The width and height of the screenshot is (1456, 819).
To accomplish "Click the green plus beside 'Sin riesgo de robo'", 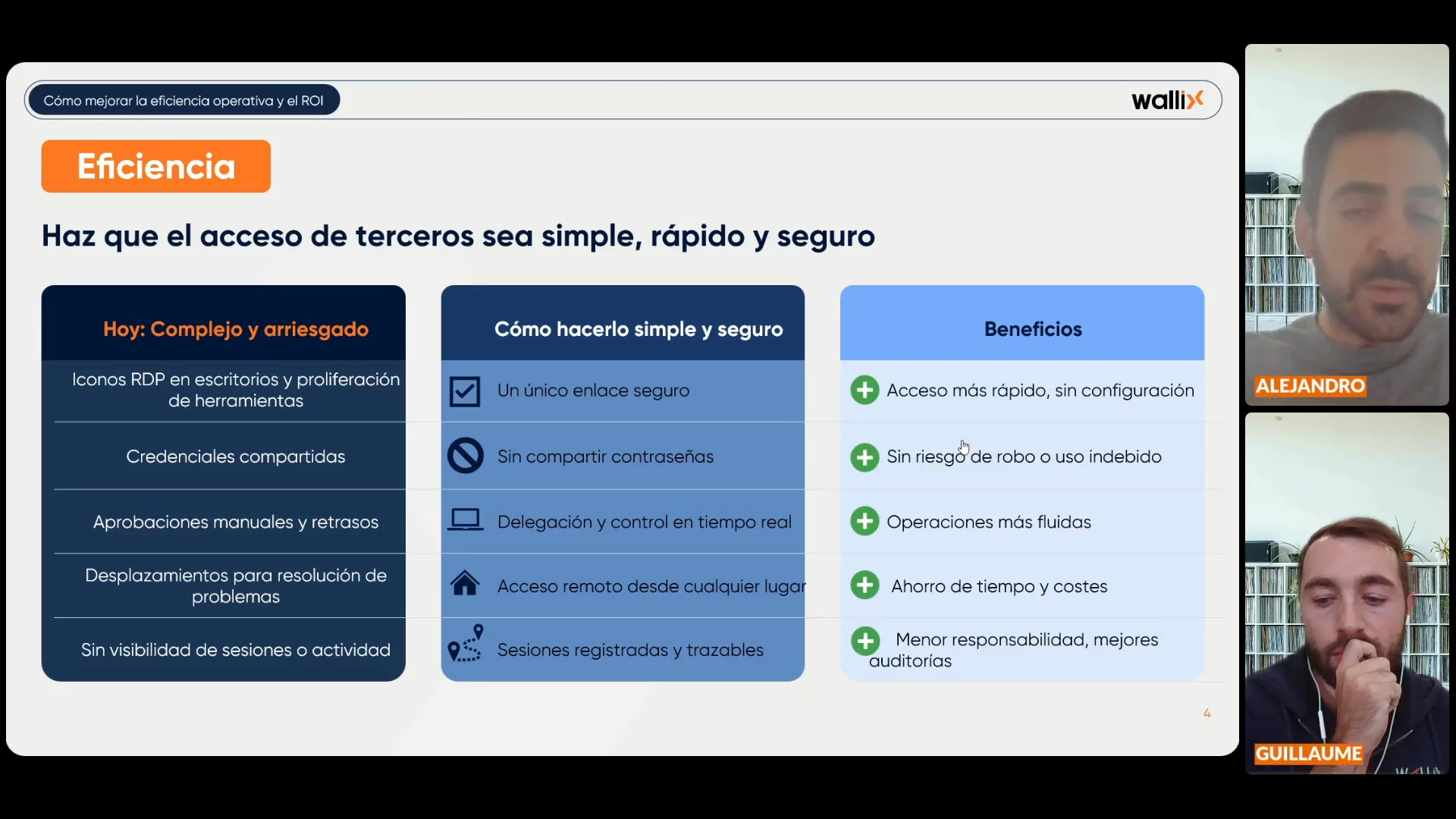I will click(x=864, y=457).
